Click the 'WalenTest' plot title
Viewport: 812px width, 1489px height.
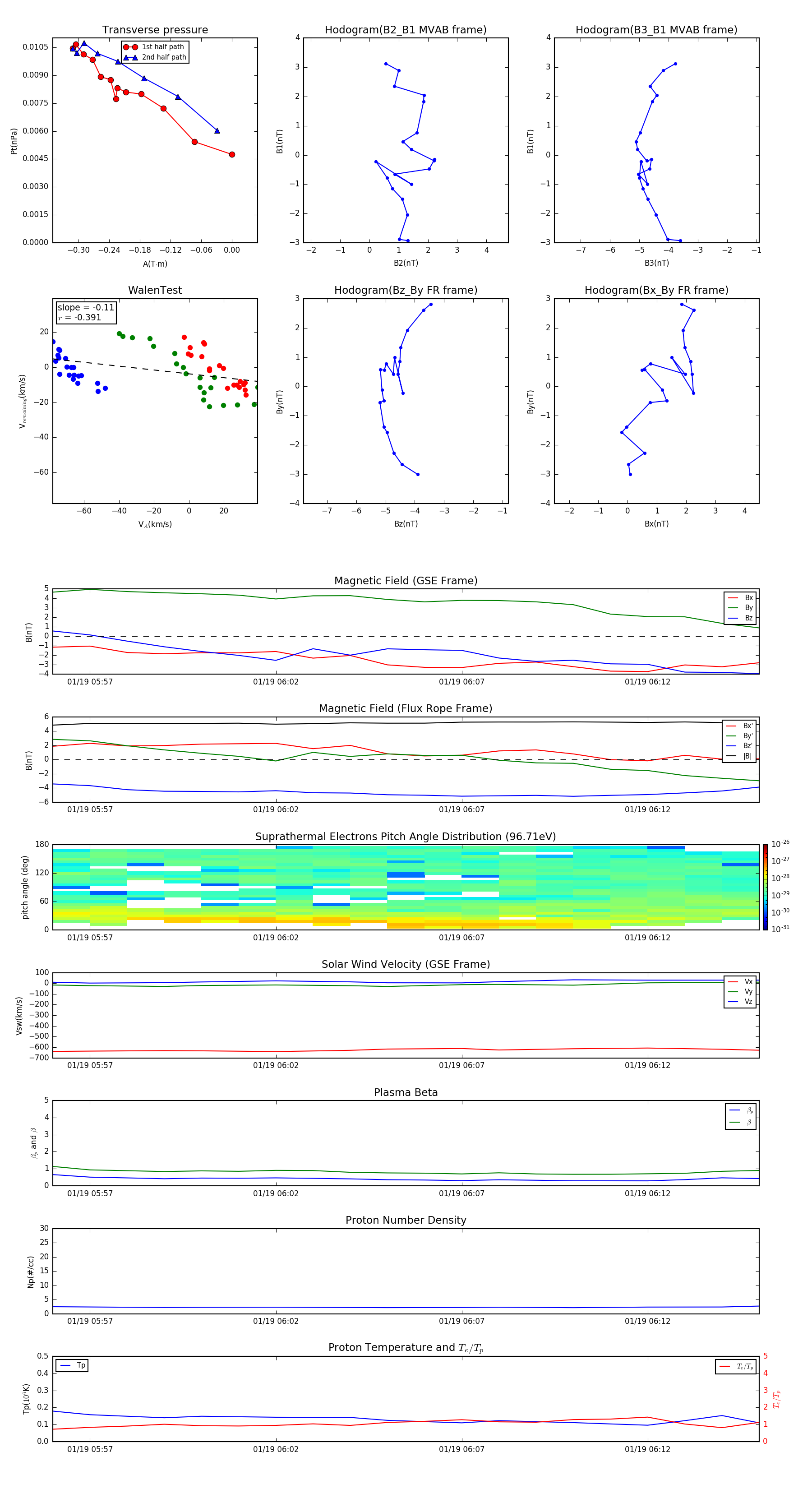tap(155, 290)
